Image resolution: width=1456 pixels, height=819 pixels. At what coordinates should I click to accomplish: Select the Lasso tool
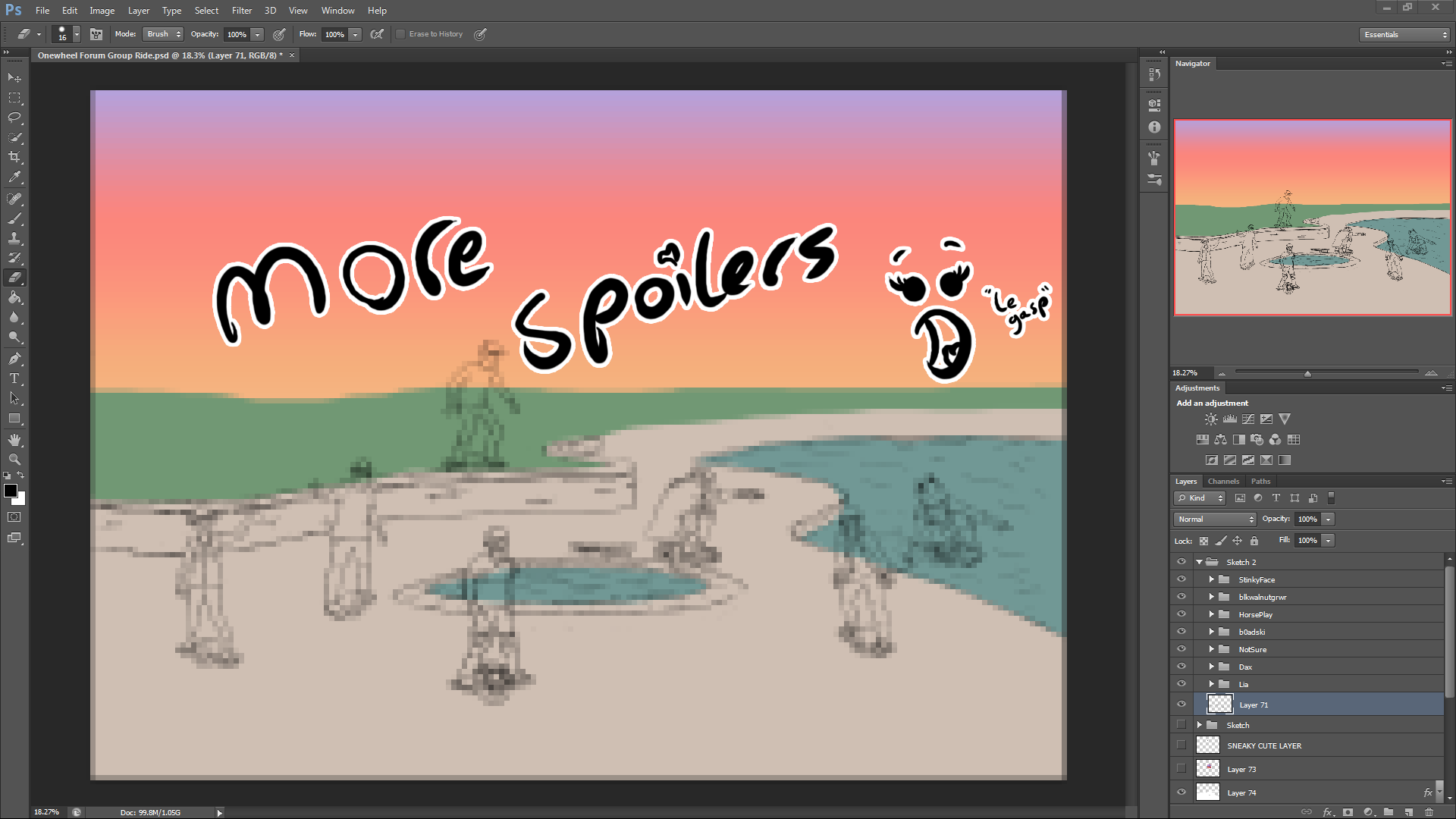pyautogui.click(x=14, y=118)
